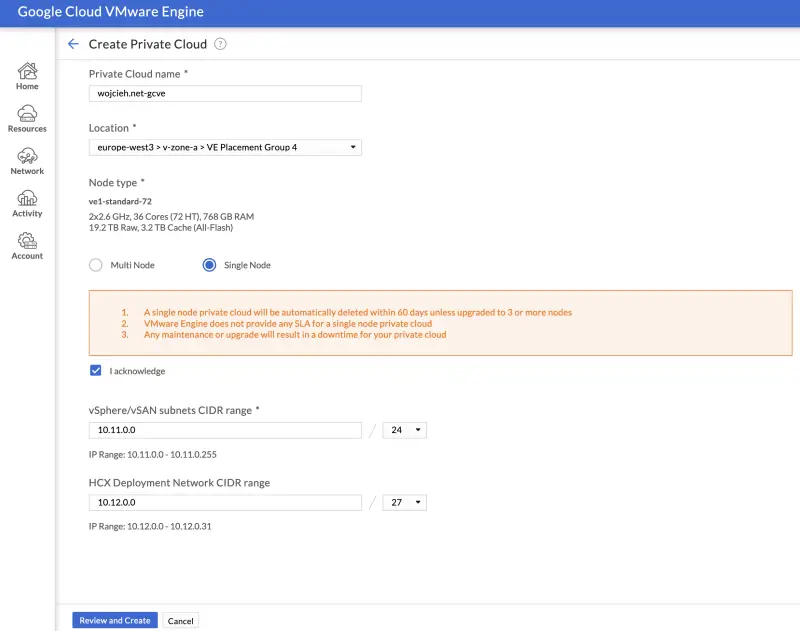The height and width of the screenshot is (631, 800).
Task: Click the selected Single Node radio indicator
Action: (x=208, y=265)
